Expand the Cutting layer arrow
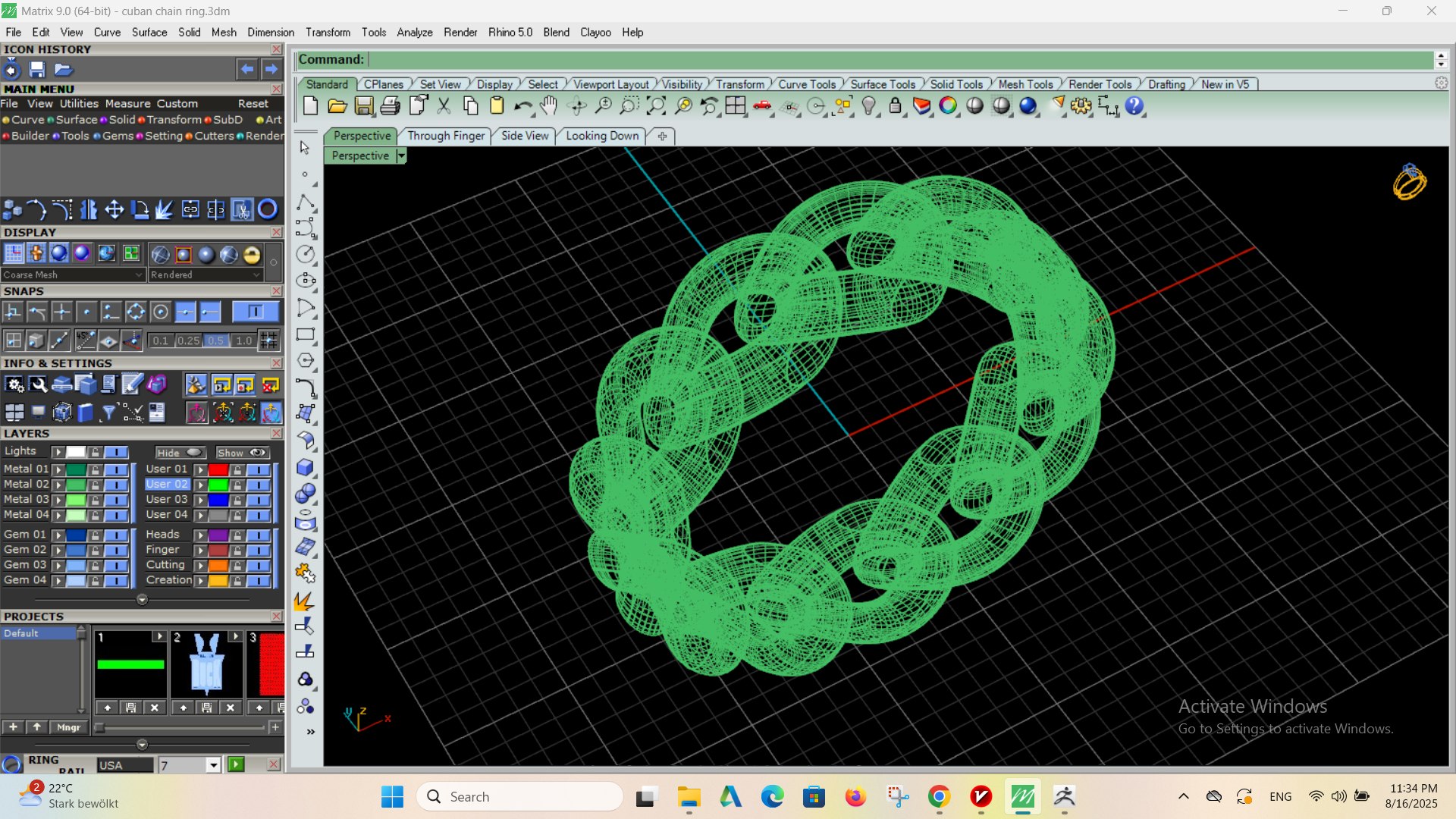Viewport: 1456px width, 819px height. 201,565
